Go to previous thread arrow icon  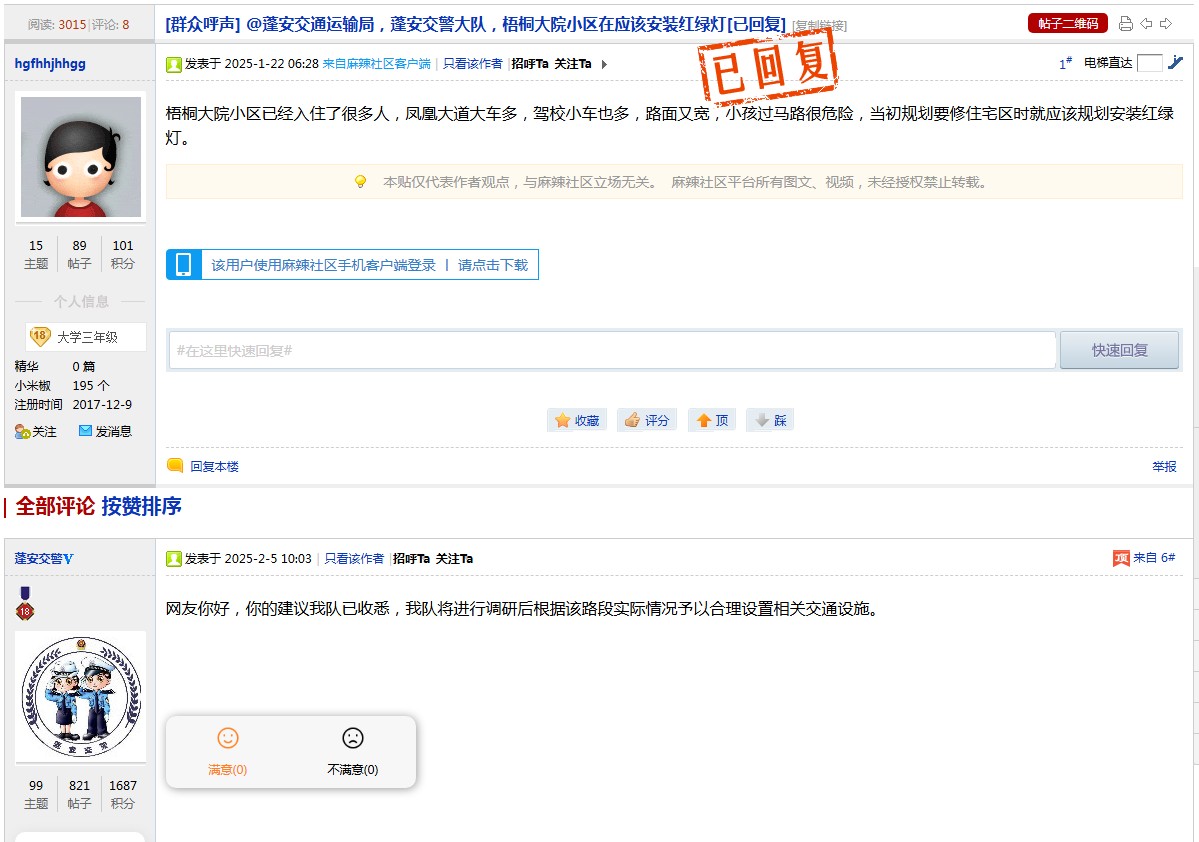1146,24
